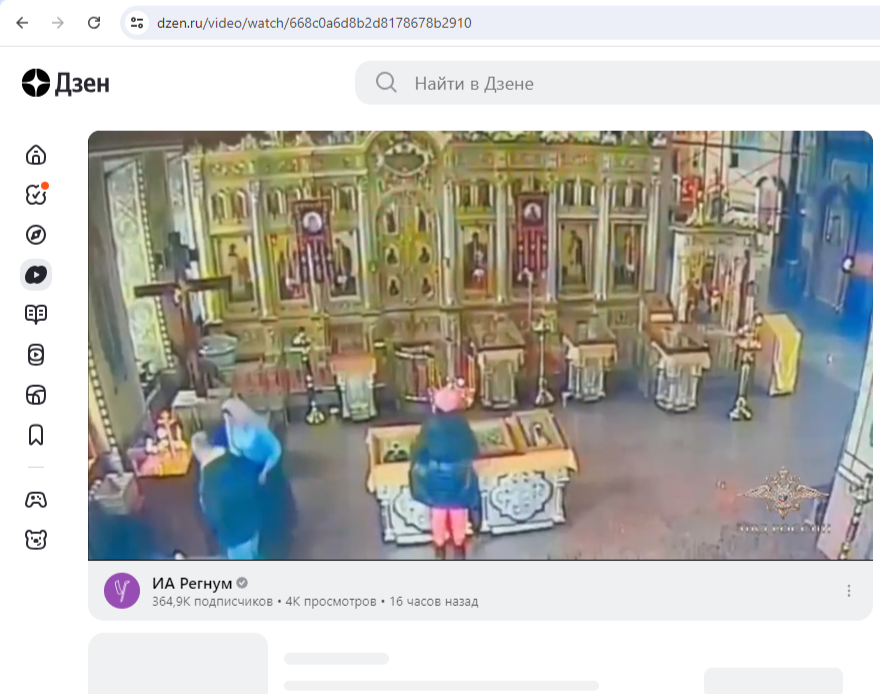880x694 pixels.
Task: Go forward to the next page
Action: tap(58, 23)
